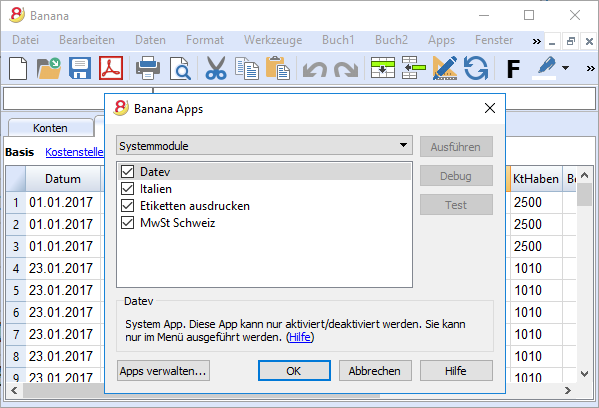Screen dimensions: 599x408
Task: Restore the inner document window
Action: coord(571,41)
